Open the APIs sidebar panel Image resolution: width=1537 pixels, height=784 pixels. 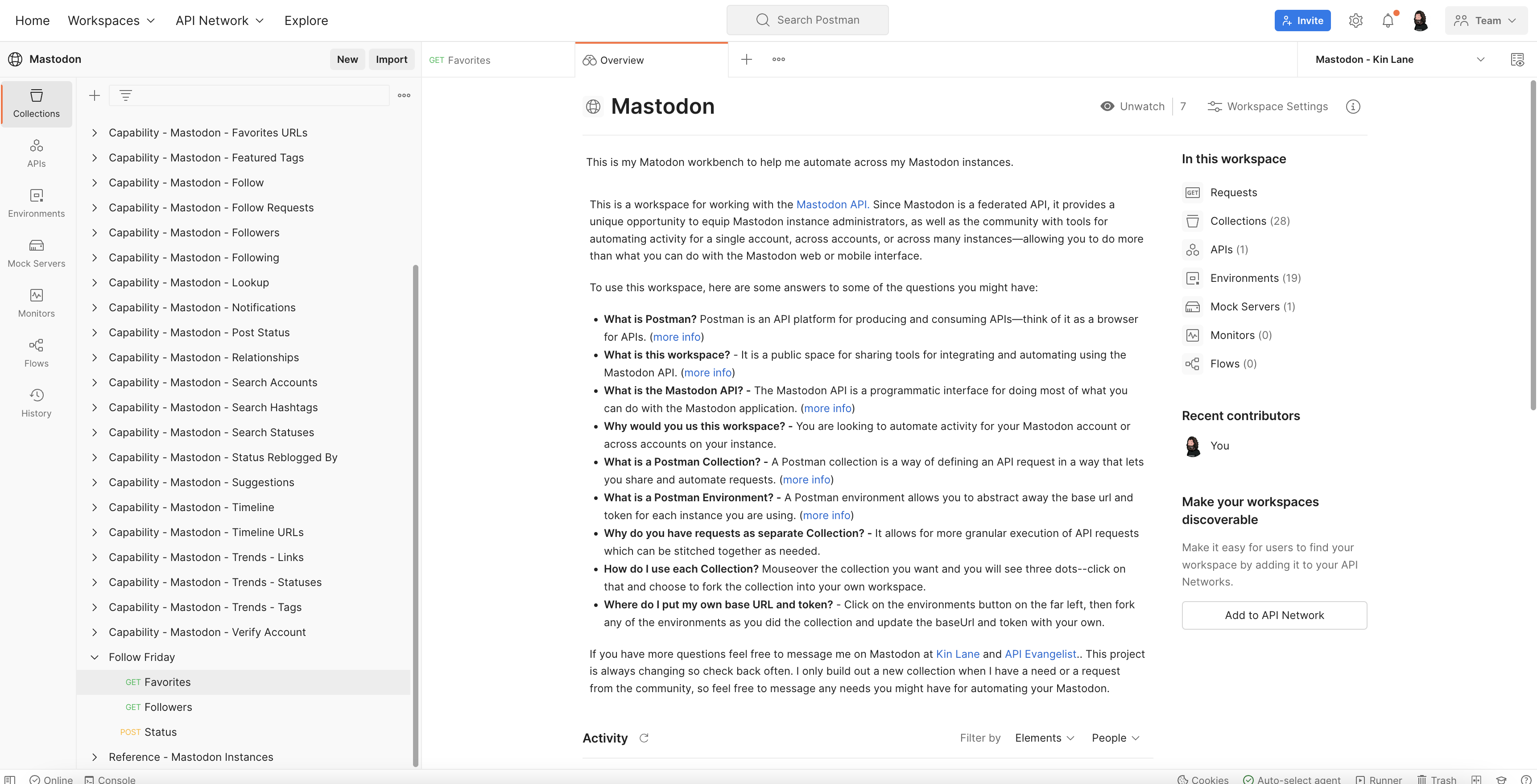pyautogui.click(x=37, y=153)
